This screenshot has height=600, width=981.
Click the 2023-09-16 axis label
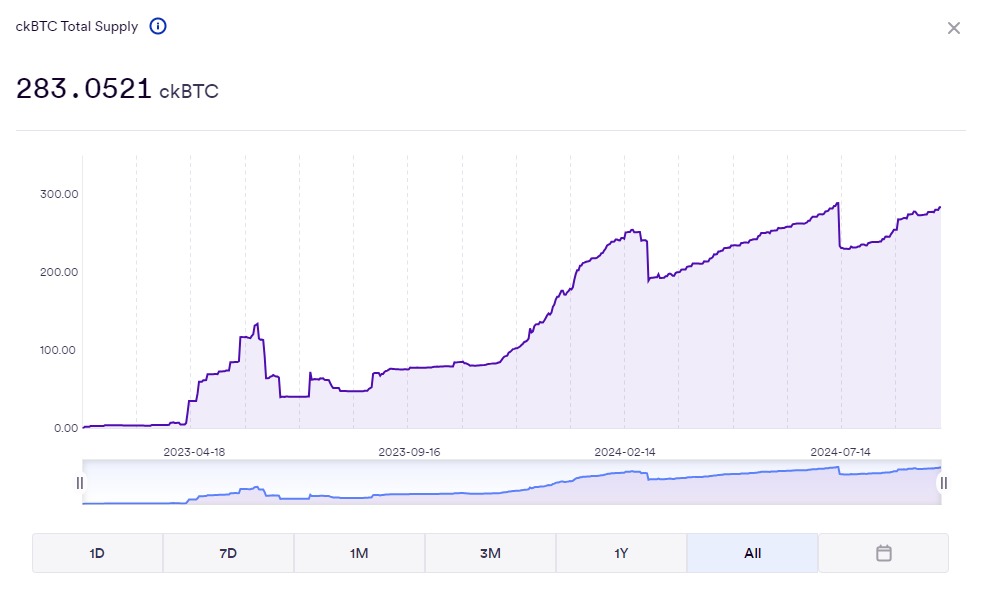tap(411, 452)
